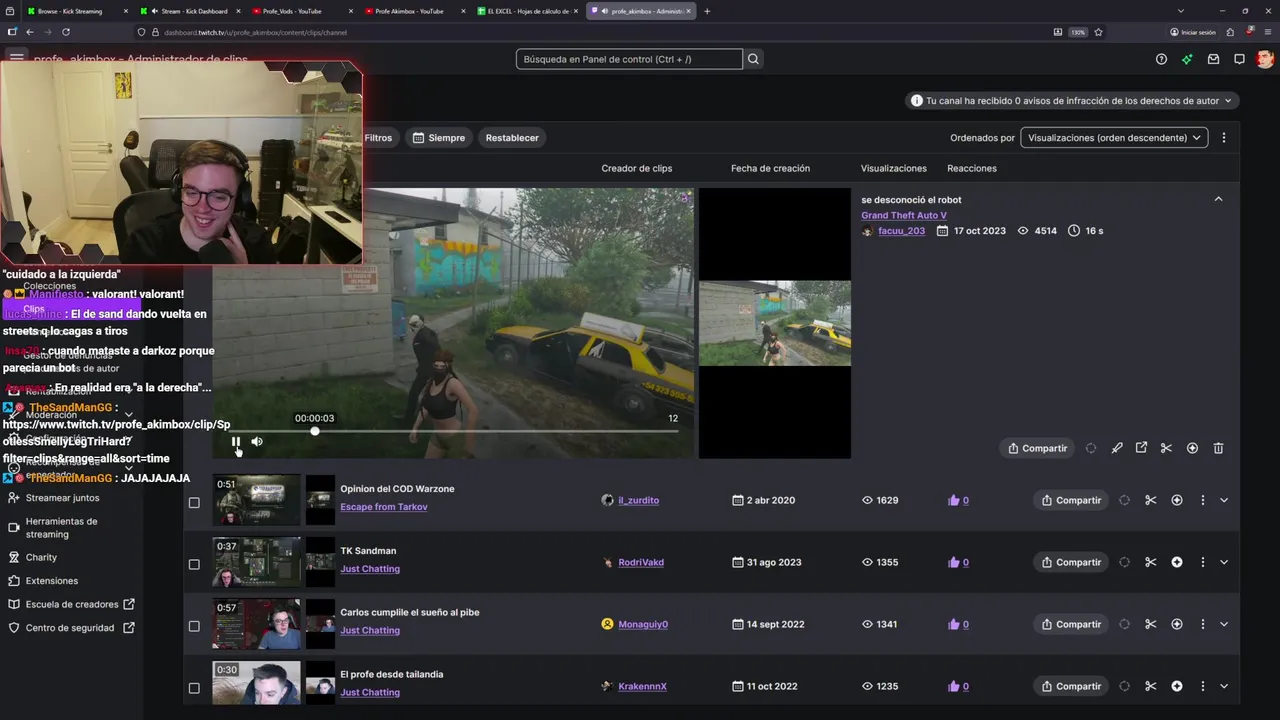The width and height of the screenshot is (1280, 720).
Task: Open the expanded clip in a new window
Action: [1141, 448]
